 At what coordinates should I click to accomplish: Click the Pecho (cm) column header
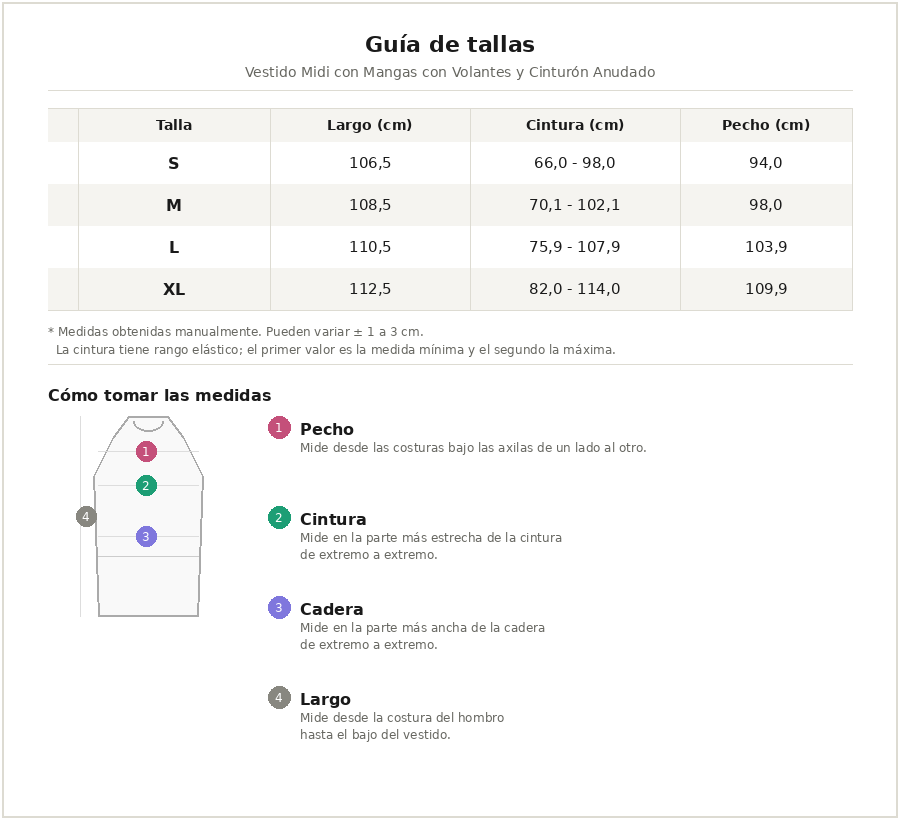766,125
